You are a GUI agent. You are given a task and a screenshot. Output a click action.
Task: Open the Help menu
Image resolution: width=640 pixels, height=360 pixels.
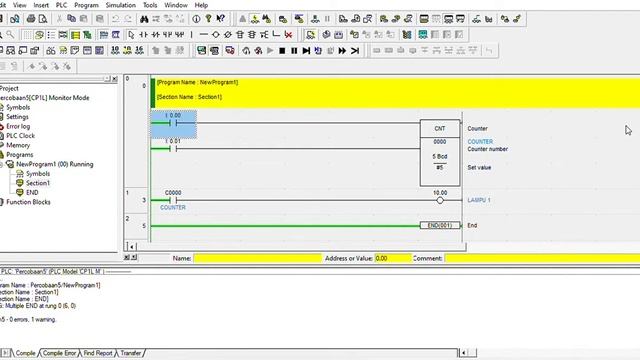201,5
